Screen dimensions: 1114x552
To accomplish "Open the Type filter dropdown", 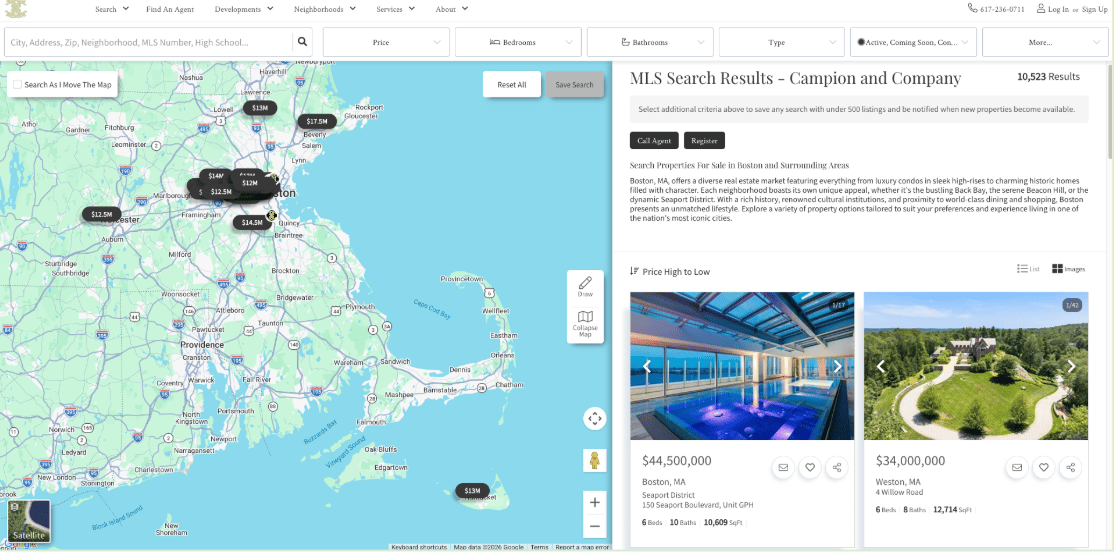I will click(x=782, y=42).
